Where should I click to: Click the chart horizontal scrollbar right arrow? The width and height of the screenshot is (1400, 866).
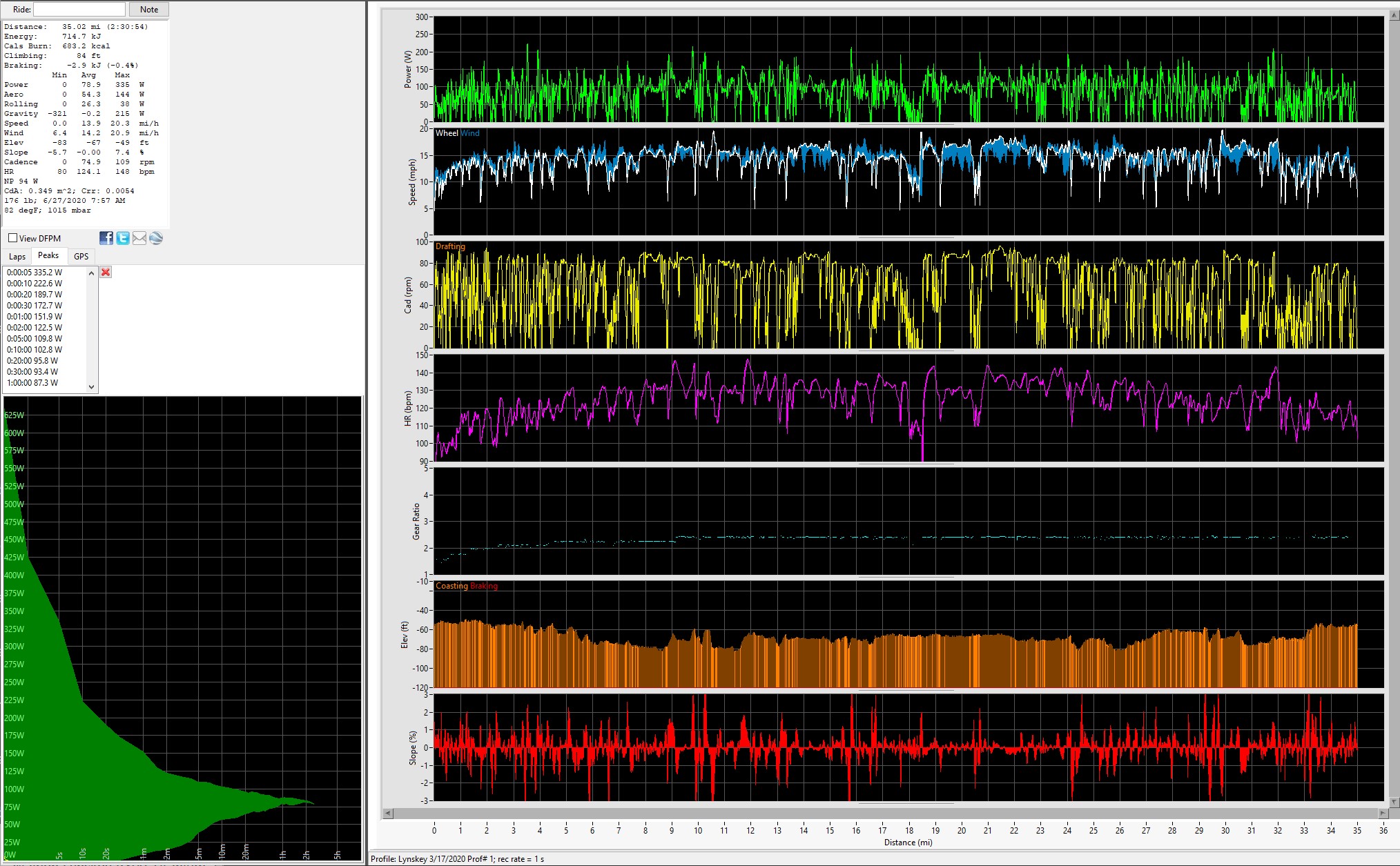[x=1383, y=813]
